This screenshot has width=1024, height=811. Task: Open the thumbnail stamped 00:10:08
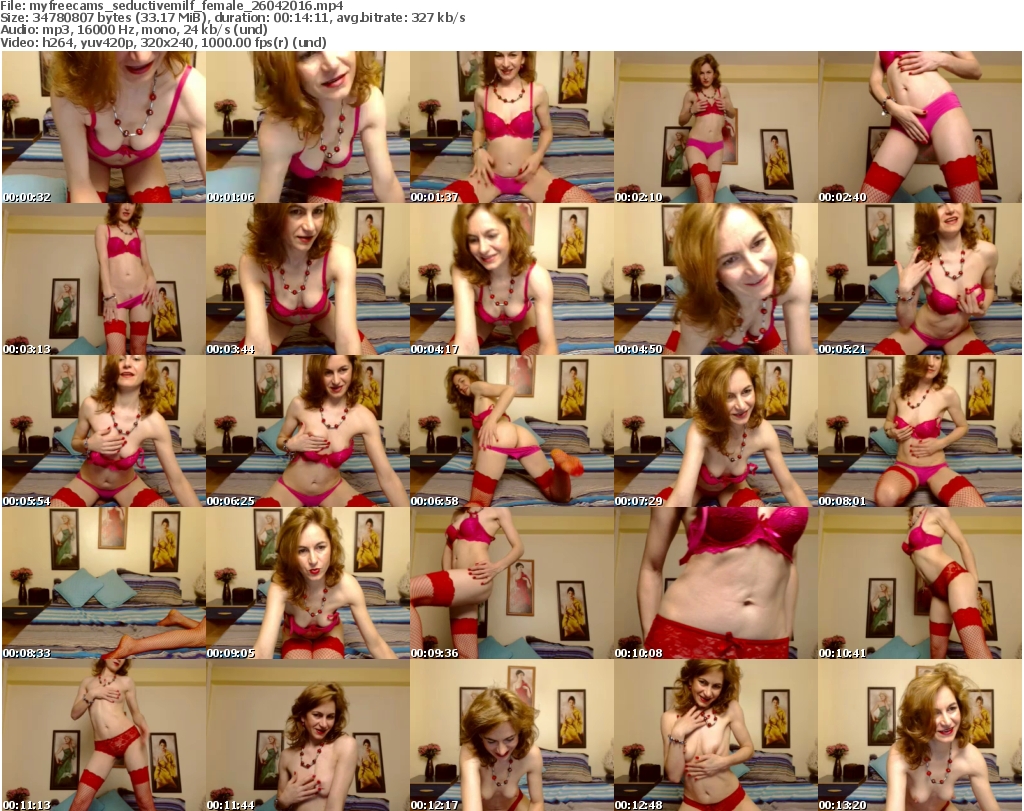tap(716, 583)
